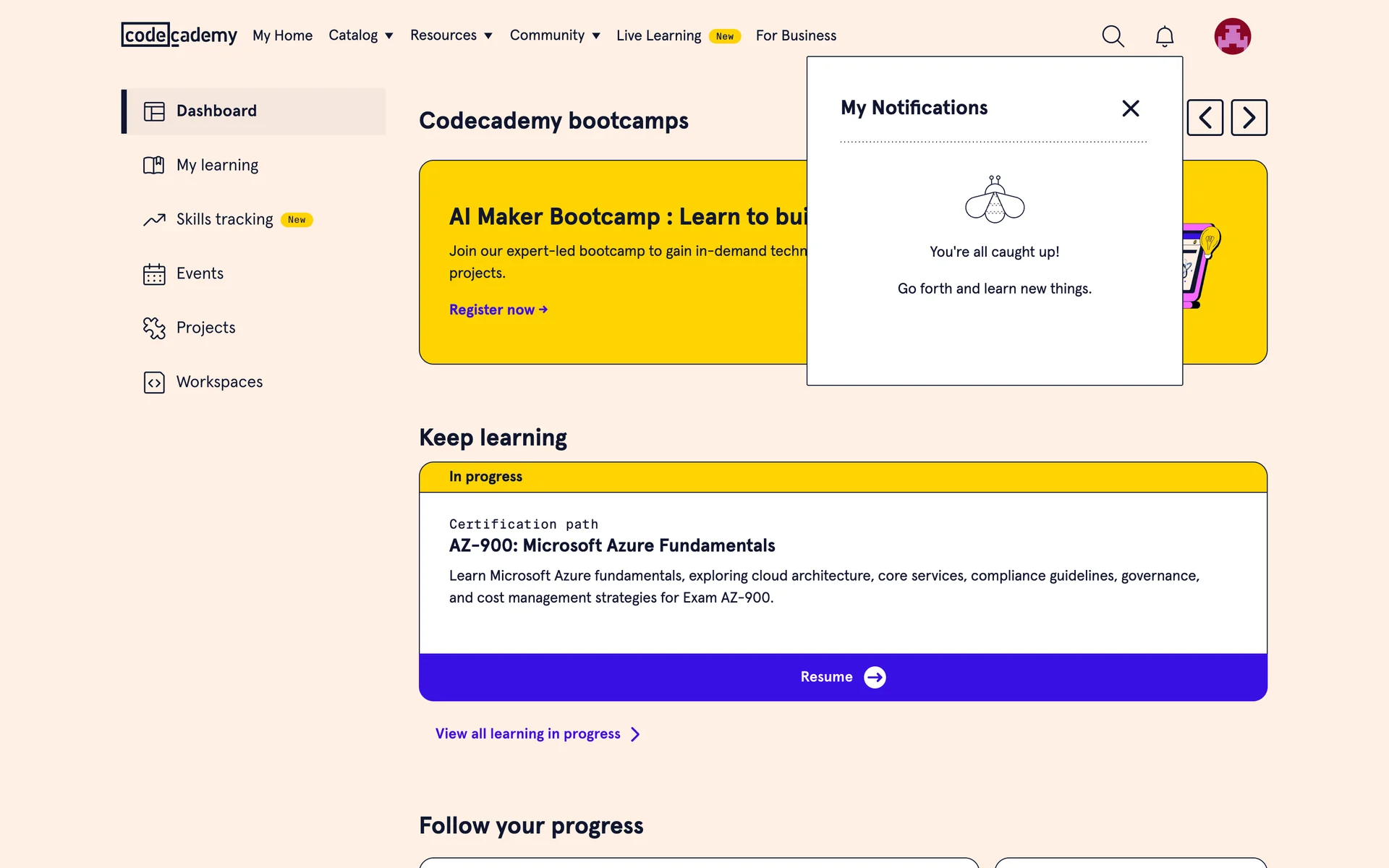This screenshot has height=868, width=1389.
Task: Click the Codecademy logo
Action: [179, 35]
